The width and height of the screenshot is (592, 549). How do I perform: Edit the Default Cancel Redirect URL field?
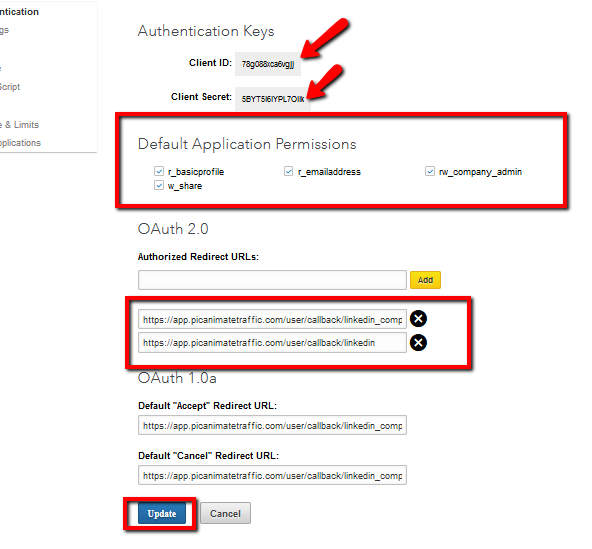coord(272,475)
